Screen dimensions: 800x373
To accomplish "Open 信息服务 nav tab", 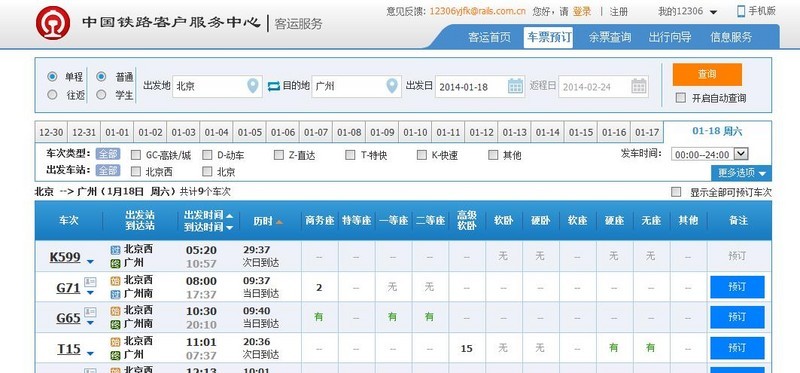I will (x=731, y=37).
